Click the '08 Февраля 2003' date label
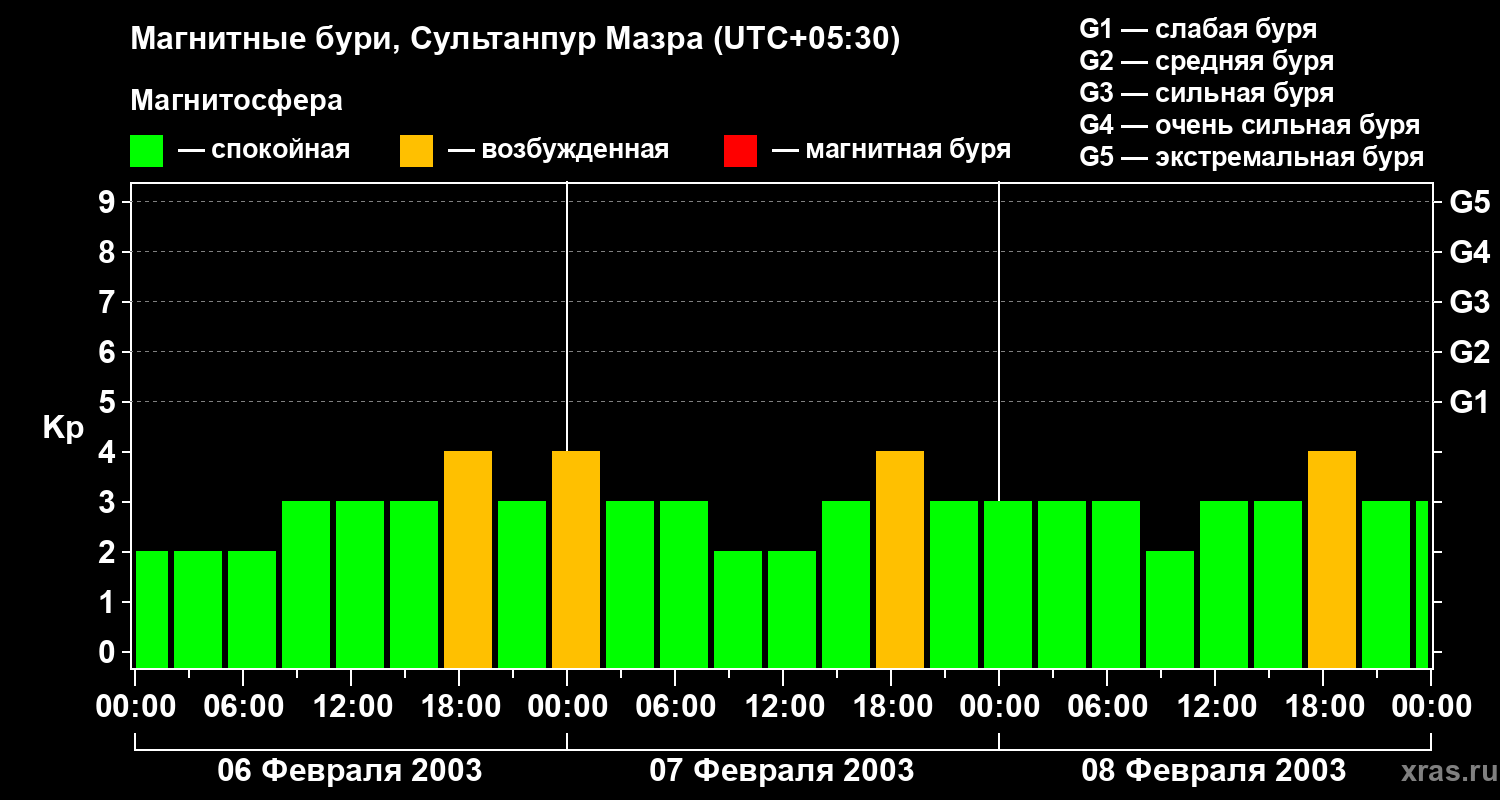The width and height of the screenshot is (1500, 800). (x=1214, y=771)
